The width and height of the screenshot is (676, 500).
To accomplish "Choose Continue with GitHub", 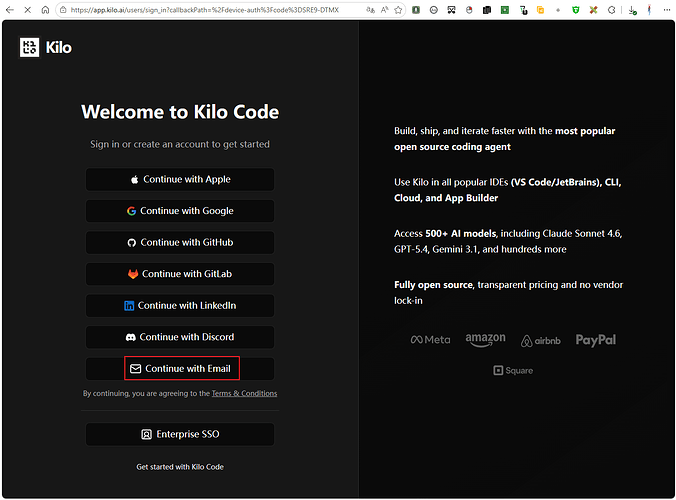I will tap(180, 242).
